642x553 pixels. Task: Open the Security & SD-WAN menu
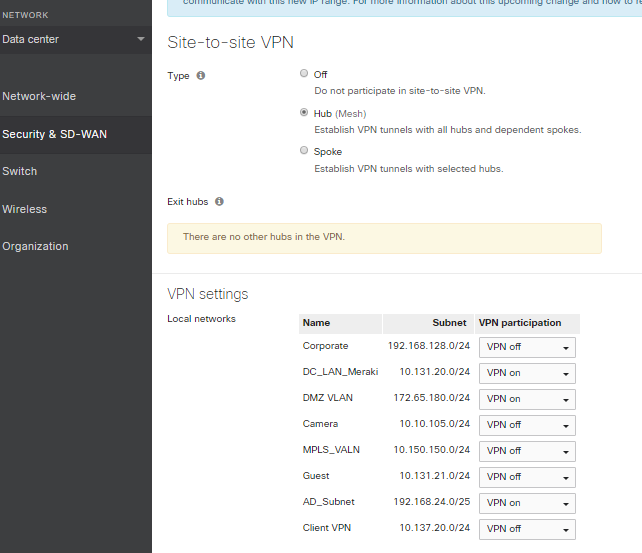[x=54, y=134]
